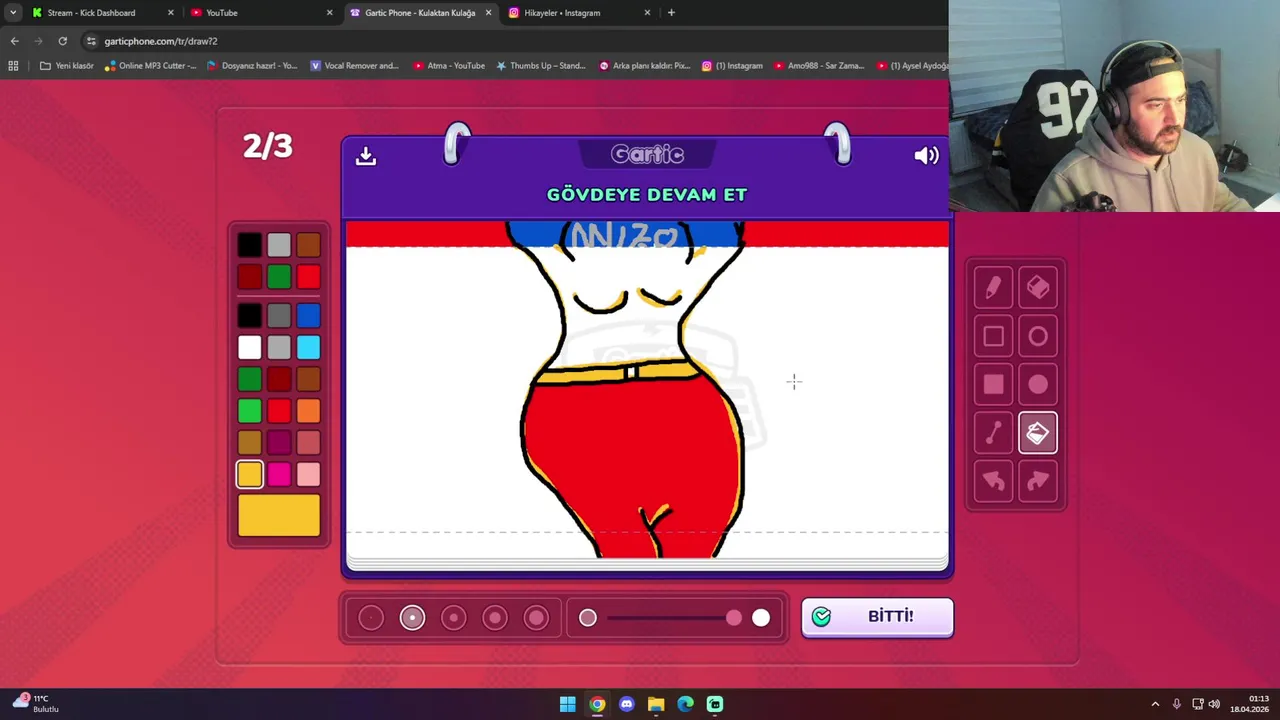Go back to previous page
The height and width of the screenshot is (720, 1280).
click(14, 41)
